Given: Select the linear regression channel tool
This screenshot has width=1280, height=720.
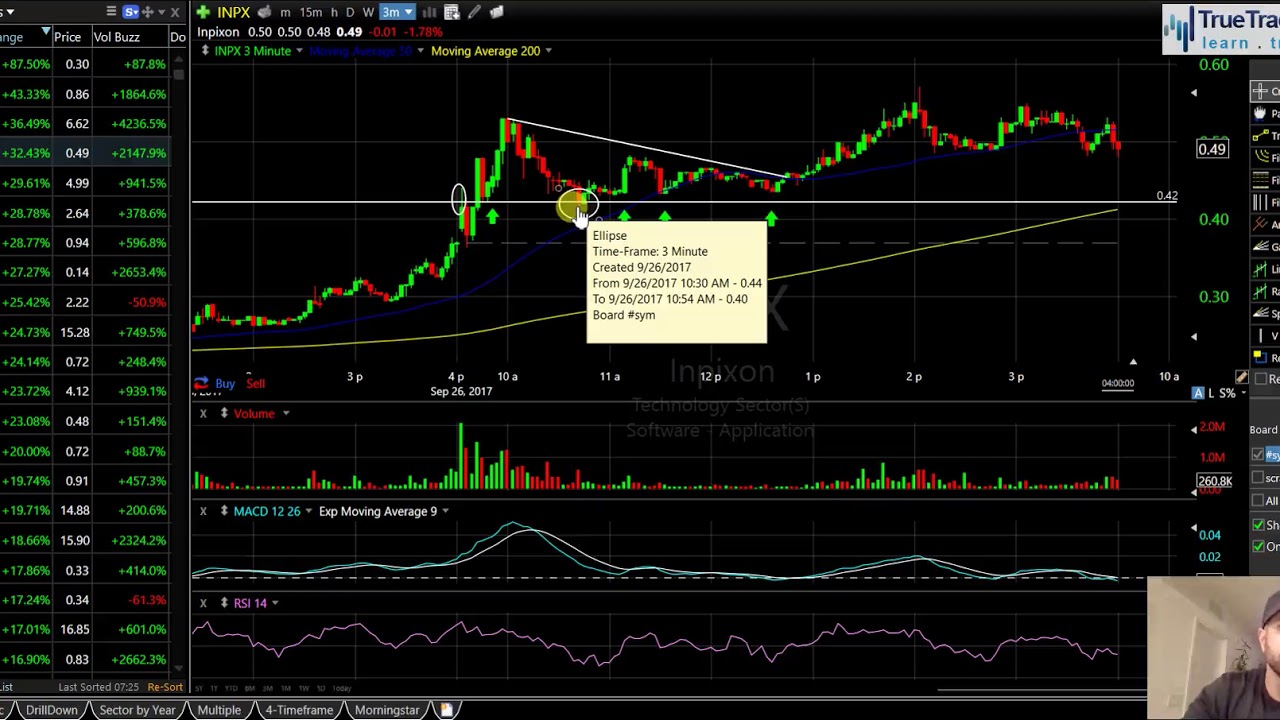Looking at the screenshot, I should click(1261, 269).
